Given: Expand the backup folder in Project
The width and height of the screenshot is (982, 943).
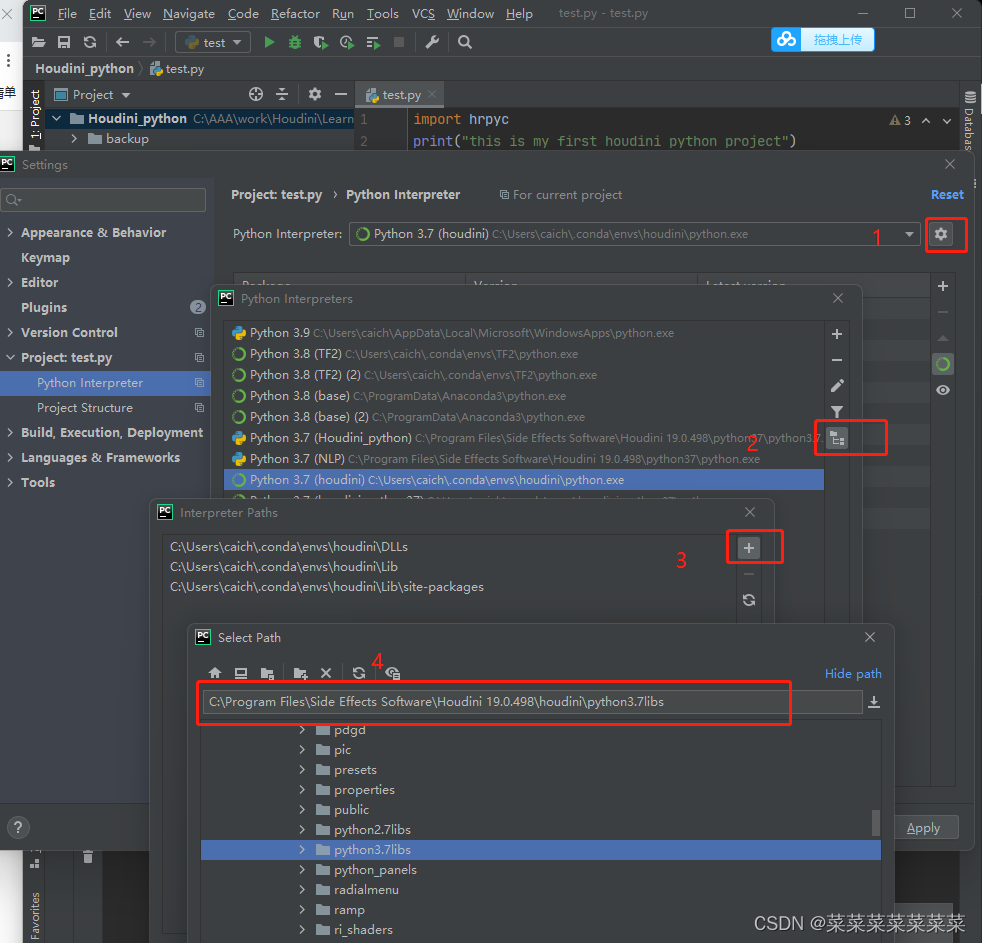Looking at the screenshot, I should click(x=75, y=138).
